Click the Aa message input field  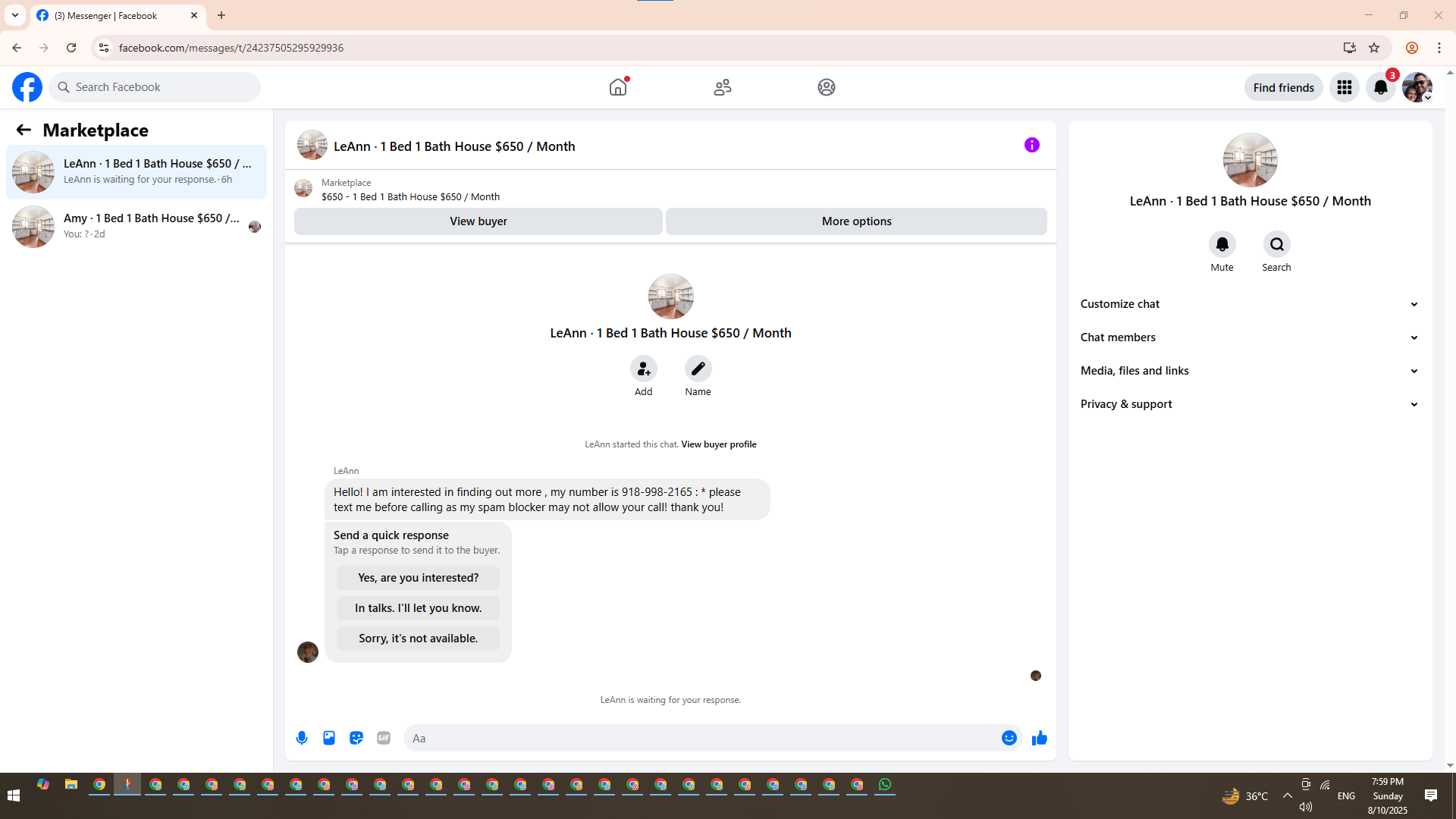click(x=698, y=738)
